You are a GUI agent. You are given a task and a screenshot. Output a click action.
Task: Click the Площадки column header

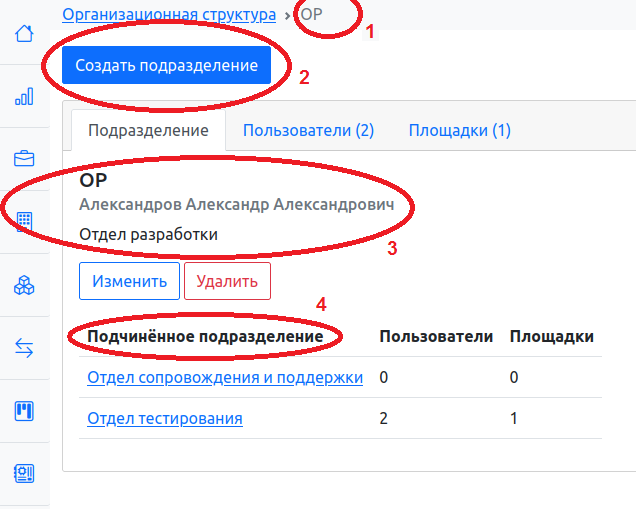point(552,337)
